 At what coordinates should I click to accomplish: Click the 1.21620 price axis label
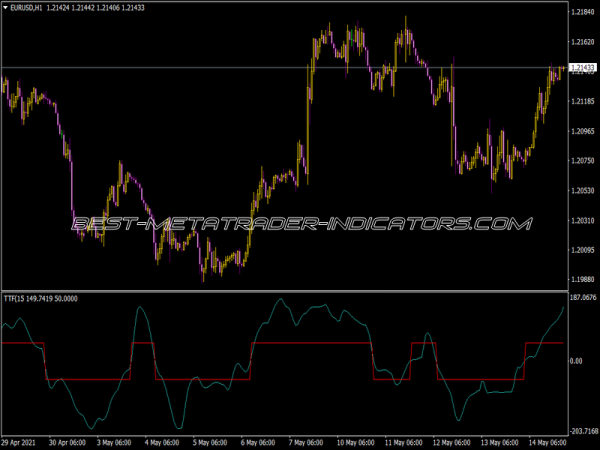[x=581, y=42]
